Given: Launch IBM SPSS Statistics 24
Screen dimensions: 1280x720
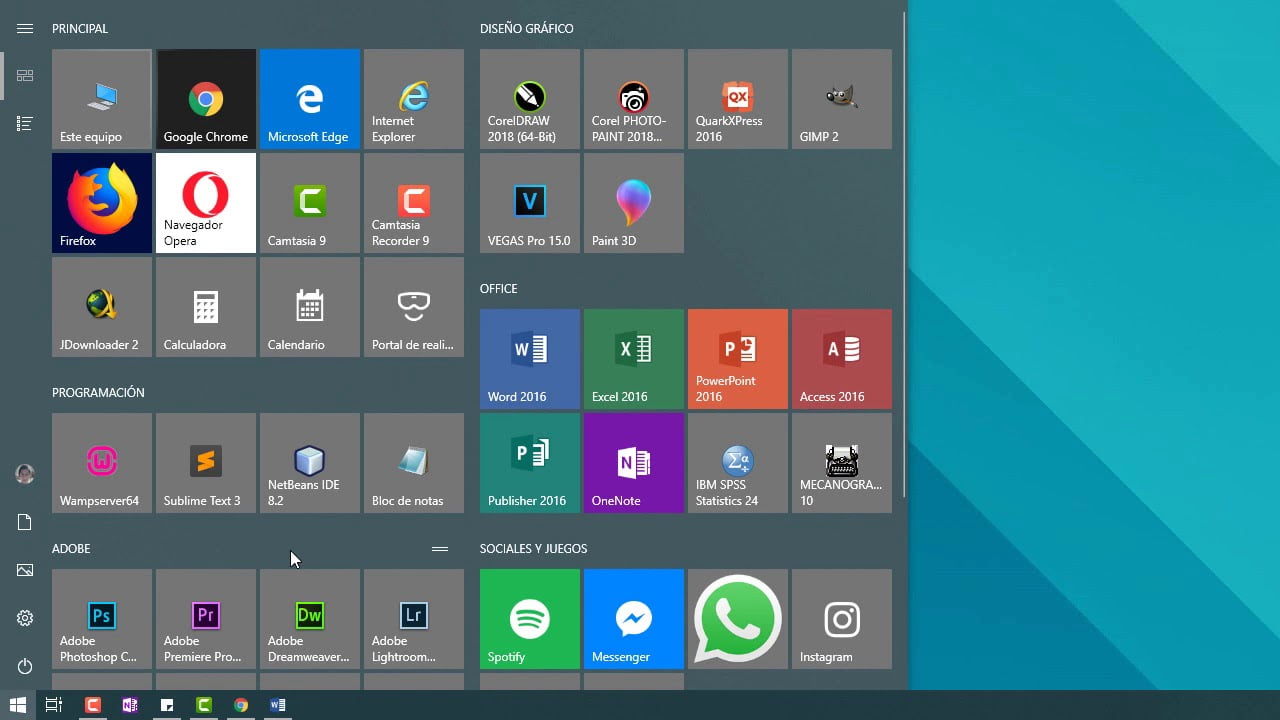Looking at the screenshot, I should pos(737,462).
